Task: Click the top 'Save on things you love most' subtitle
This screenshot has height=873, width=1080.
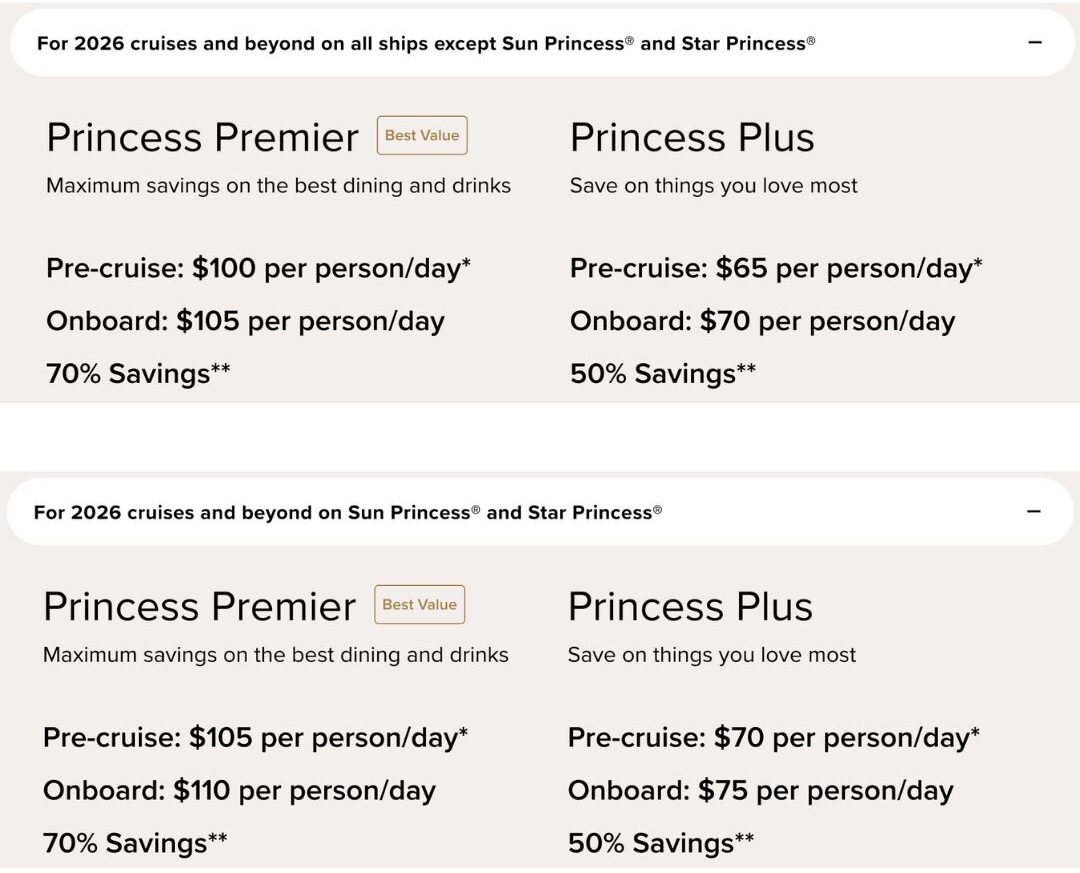Action: (x=714, y=186)
